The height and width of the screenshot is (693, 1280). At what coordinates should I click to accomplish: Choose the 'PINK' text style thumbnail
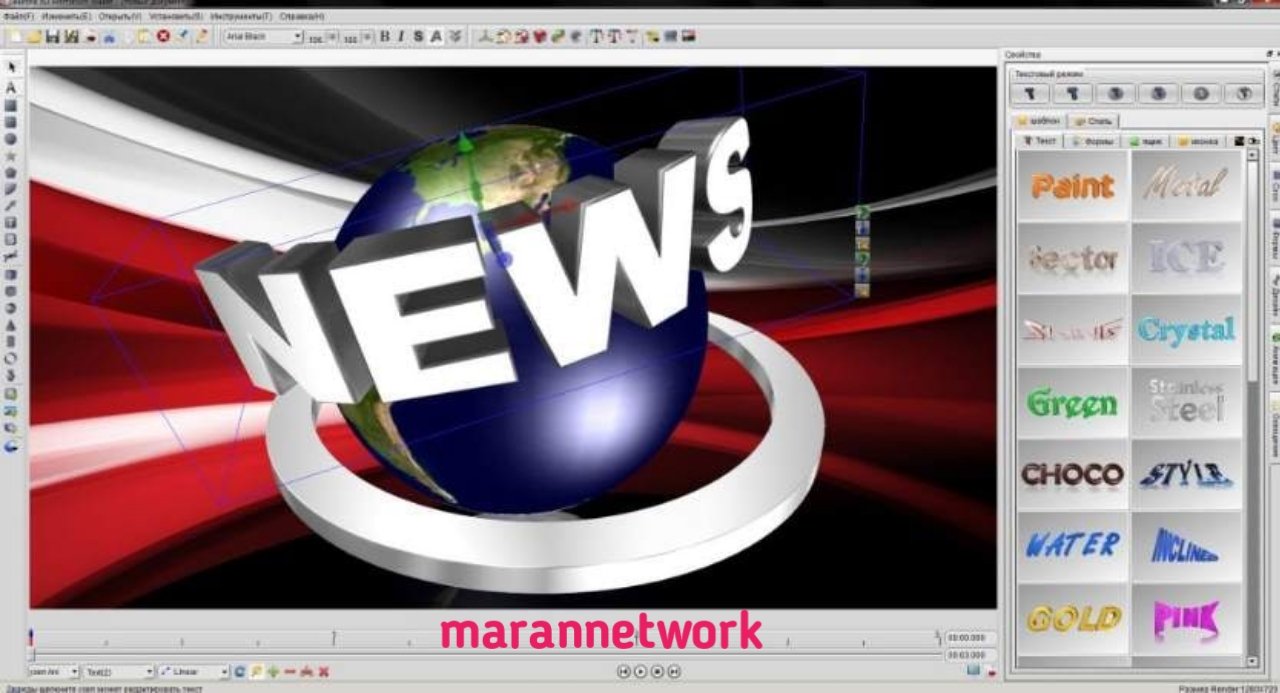(x=1186, y=618)
